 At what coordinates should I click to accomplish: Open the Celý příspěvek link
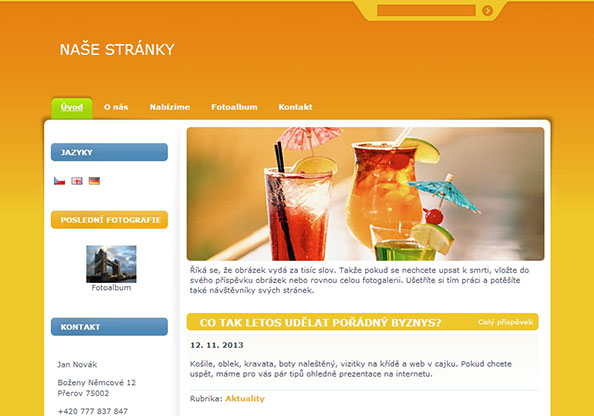505,322
